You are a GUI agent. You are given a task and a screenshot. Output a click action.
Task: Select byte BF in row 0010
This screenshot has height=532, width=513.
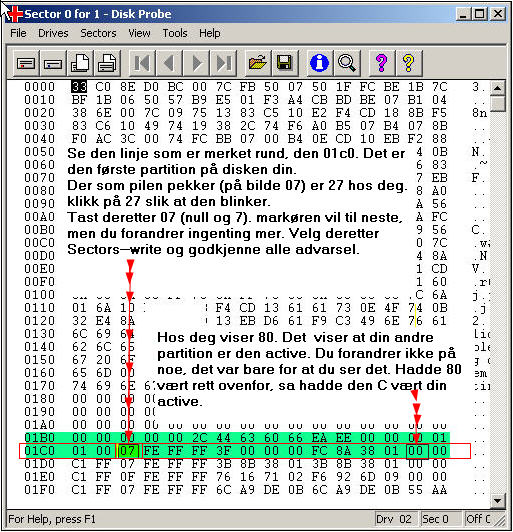click(79, 100)
